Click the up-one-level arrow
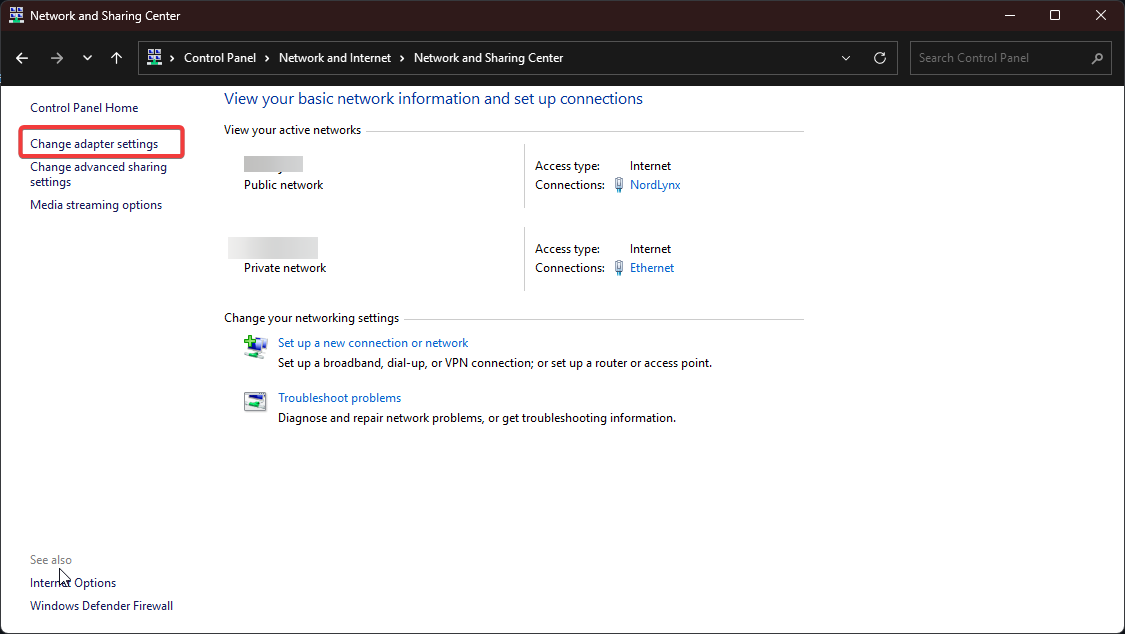The width and height of the screenshot is (1125, 634). (116, 58)
